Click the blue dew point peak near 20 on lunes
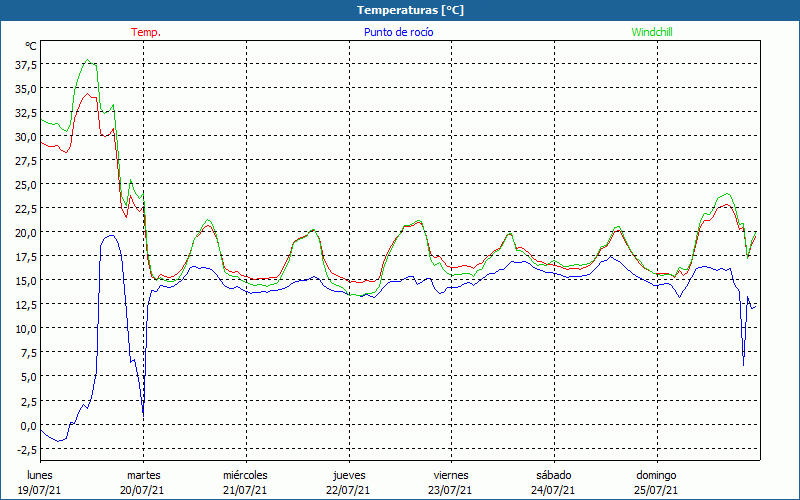Screen dimensions: 800x500 [111, 236]
